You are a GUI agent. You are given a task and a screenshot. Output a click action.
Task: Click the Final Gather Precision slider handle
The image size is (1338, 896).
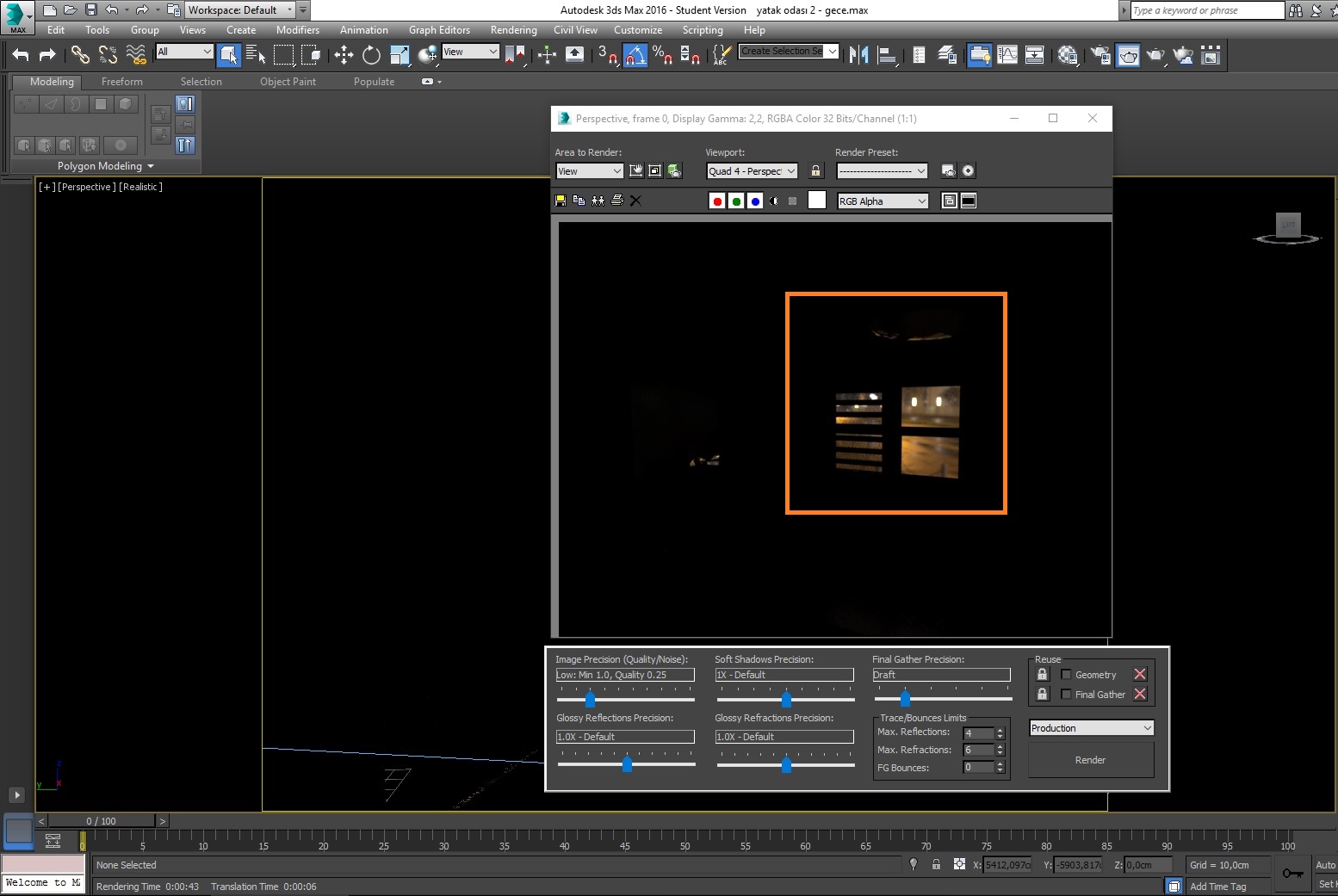click(x=905, y=698)
